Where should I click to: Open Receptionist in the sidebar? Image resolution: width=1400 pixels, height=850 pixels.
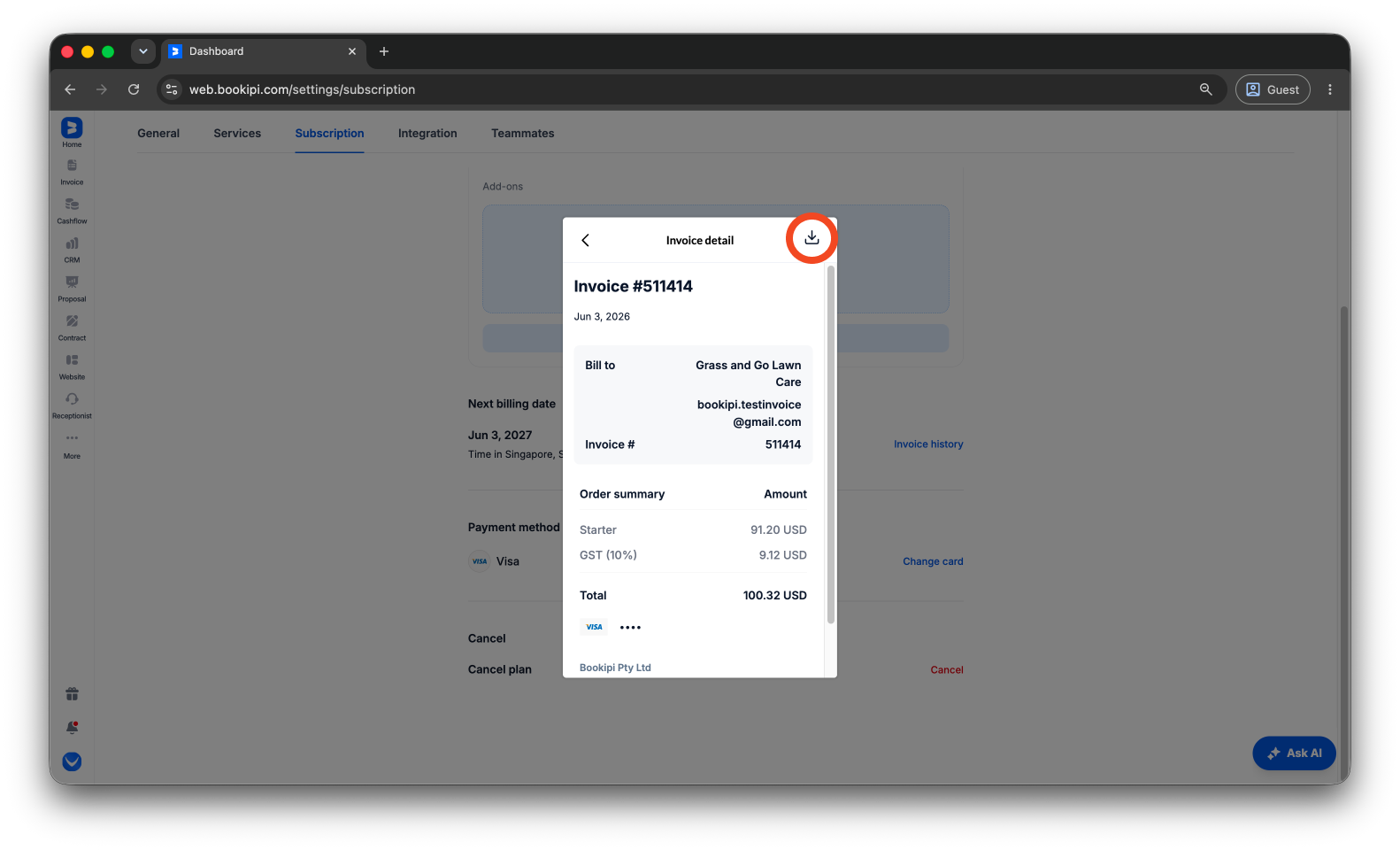(72, 406)
